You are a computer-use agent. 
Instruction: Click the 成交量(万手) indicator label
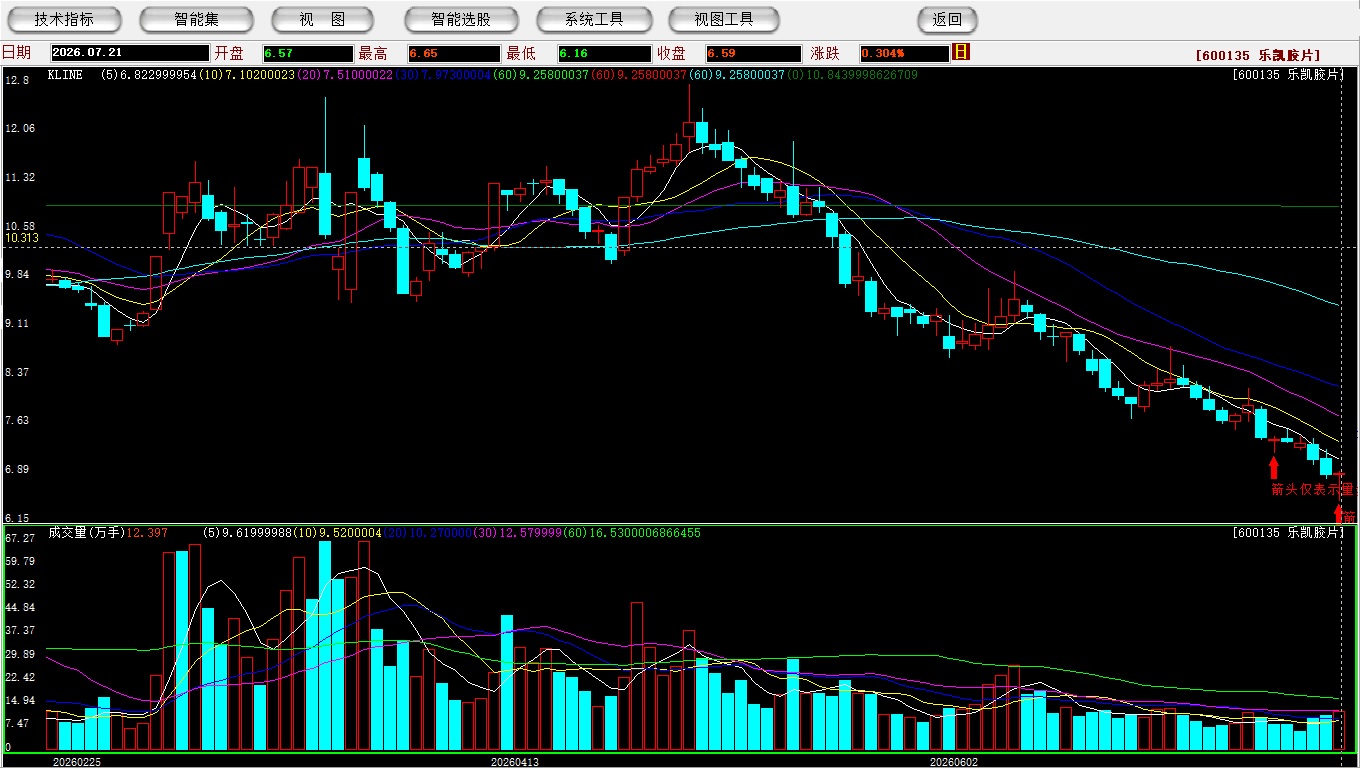click(87, 533)
